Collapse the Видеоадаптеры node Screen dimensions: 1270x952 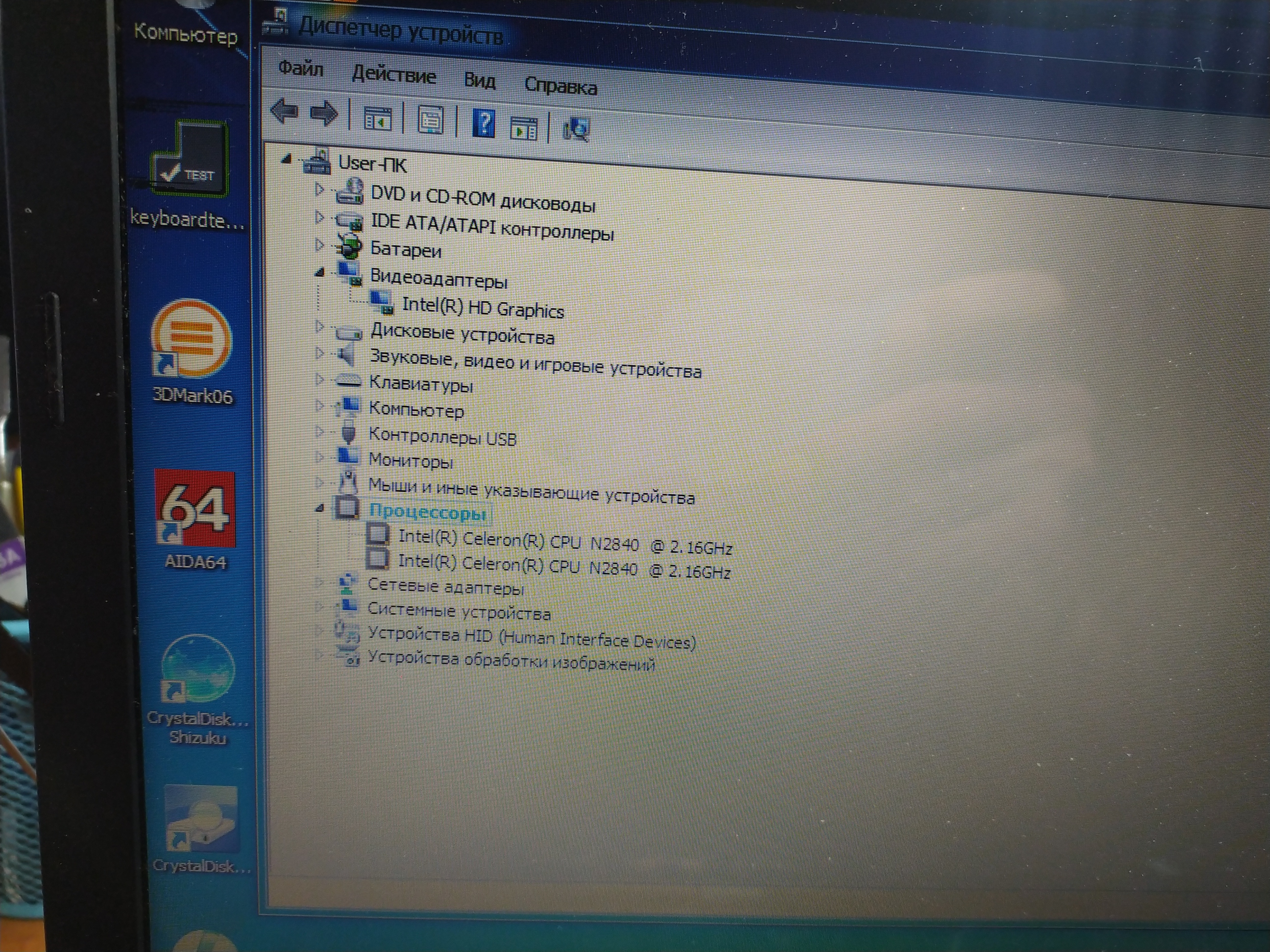point(320,273)
